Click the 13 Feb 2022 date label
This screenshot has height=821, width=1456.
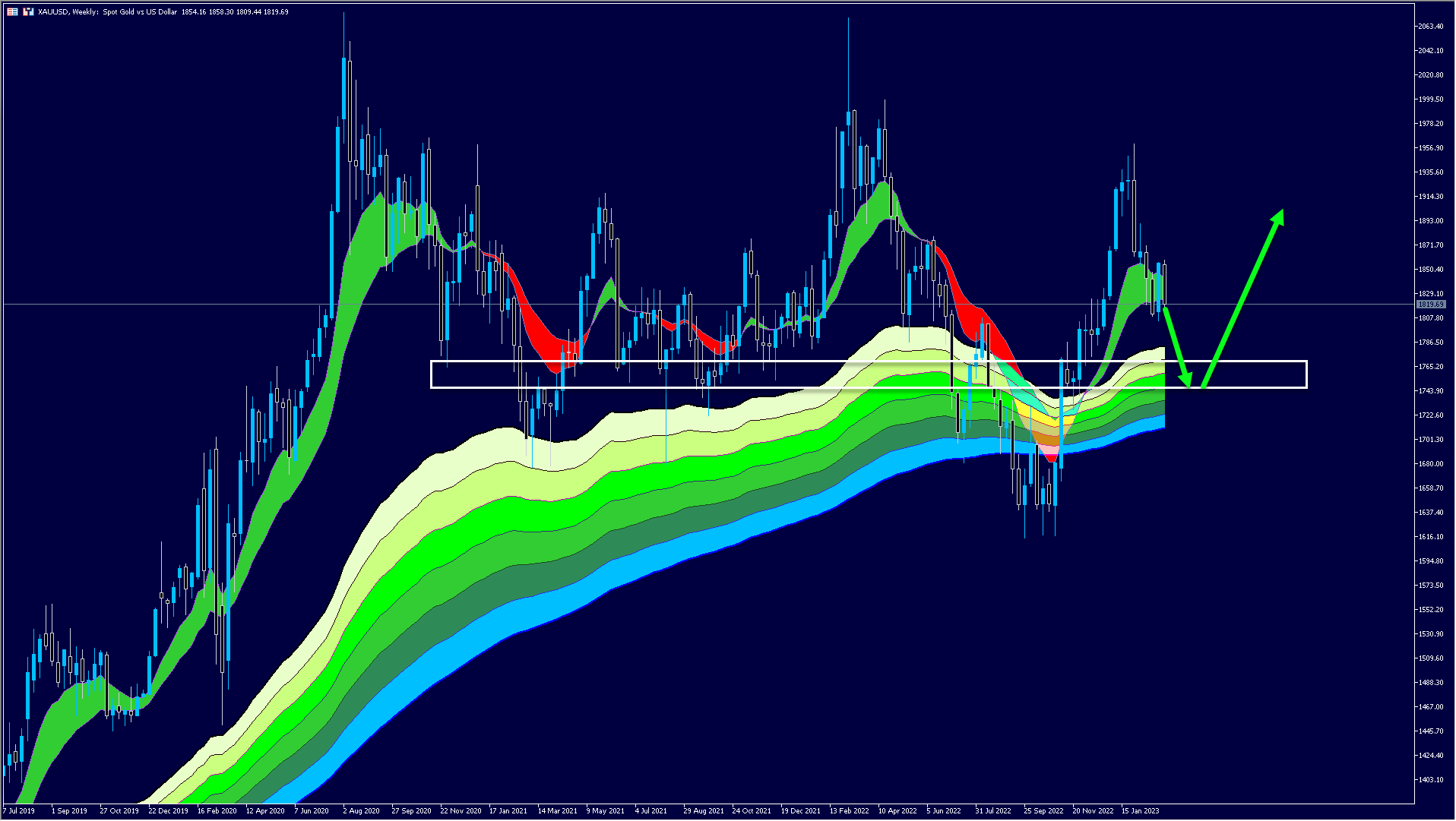coord(849,811)
